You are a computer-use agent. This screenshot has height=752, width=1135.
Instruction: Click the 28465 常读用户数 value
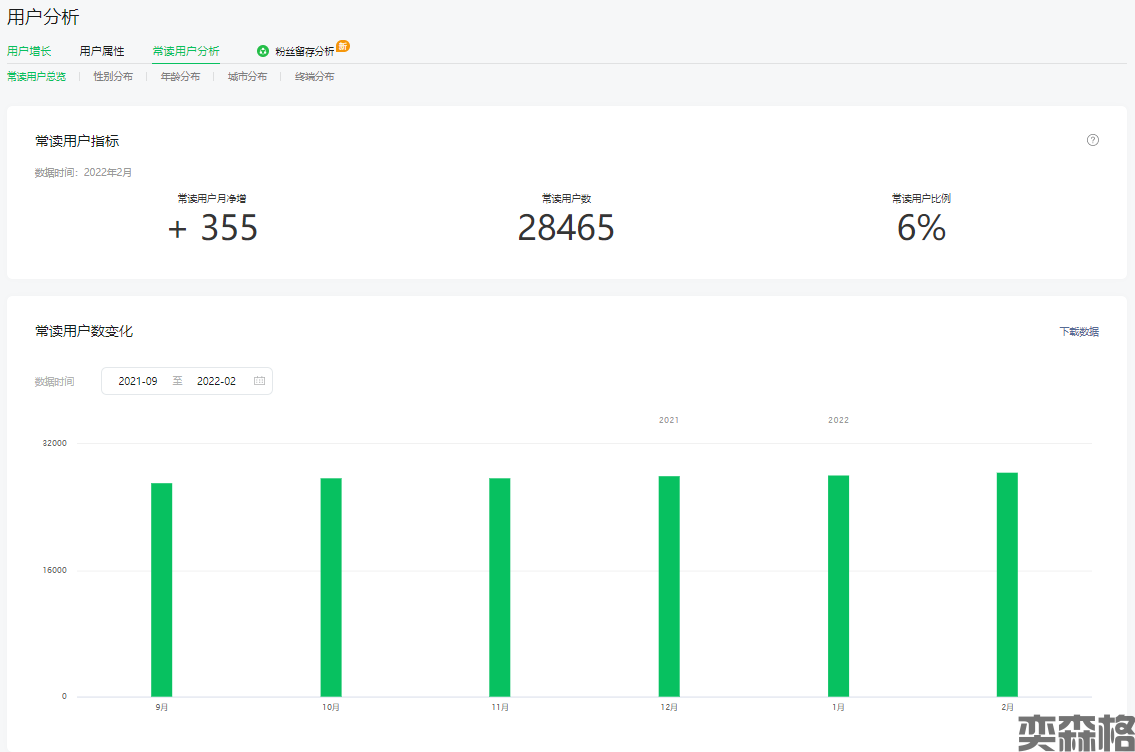(x=566, y=229)
